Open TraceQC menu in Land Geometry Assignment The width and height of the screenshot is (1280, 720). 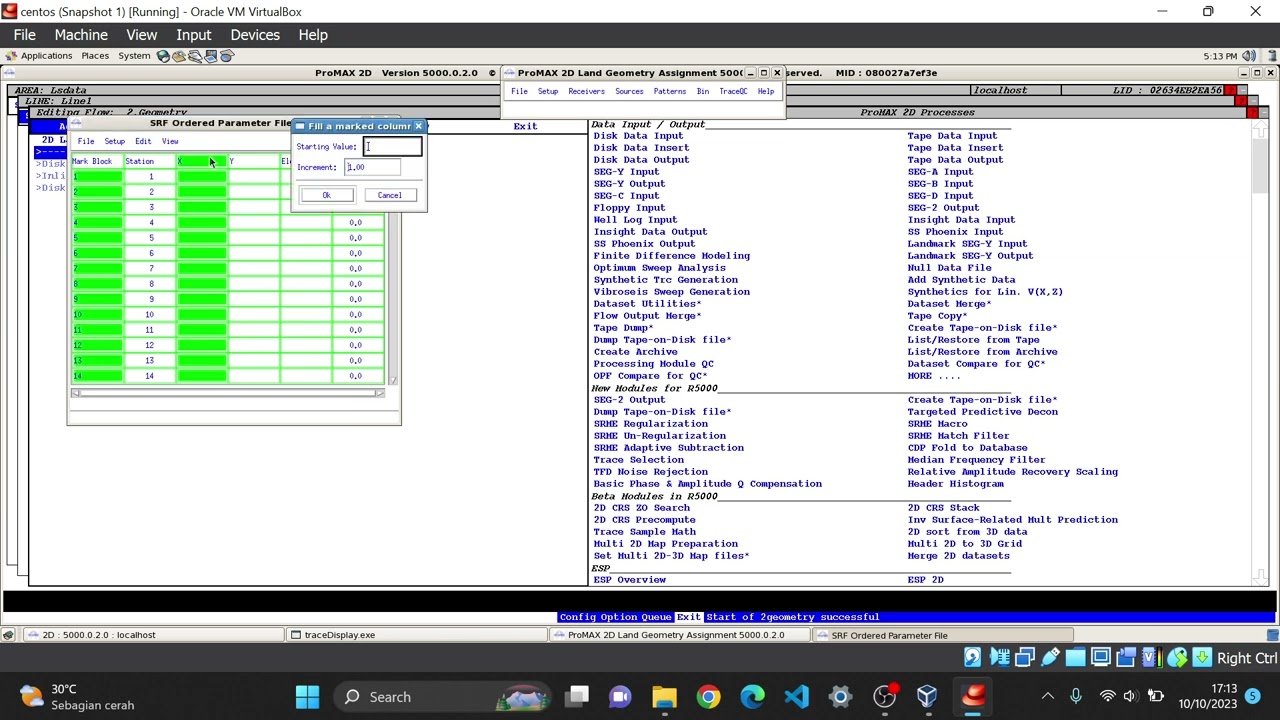pos(733,92)
